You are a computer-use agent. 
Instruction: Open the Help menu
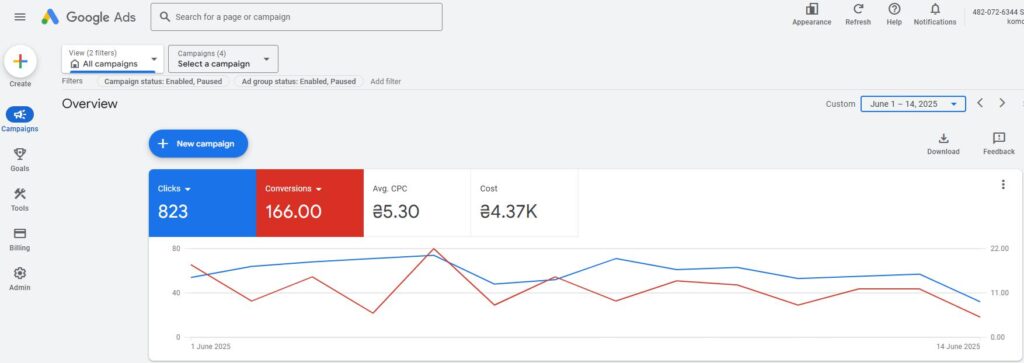[894, 14]
